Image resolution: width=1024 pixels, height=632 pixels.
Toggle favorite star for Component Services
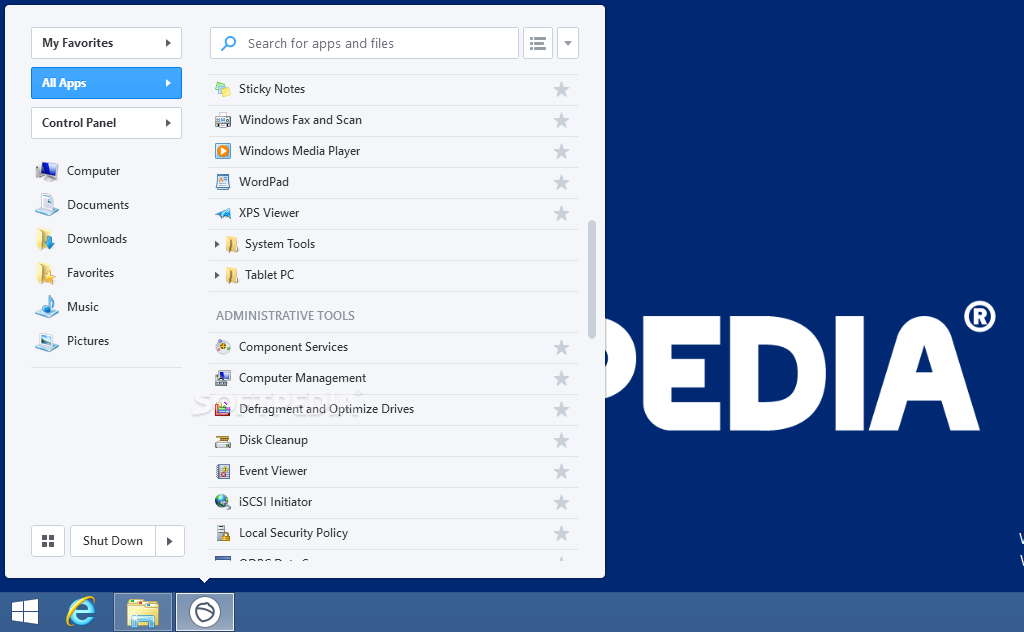(561, 347)
